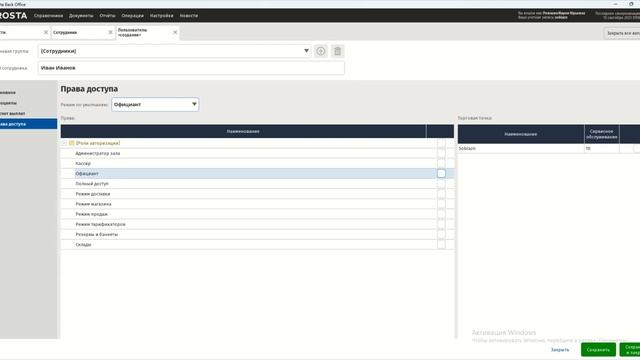640x360 pixels.
Task: Open the Отчеты menu
Action: pyautogui.click(x=107, y=16)
